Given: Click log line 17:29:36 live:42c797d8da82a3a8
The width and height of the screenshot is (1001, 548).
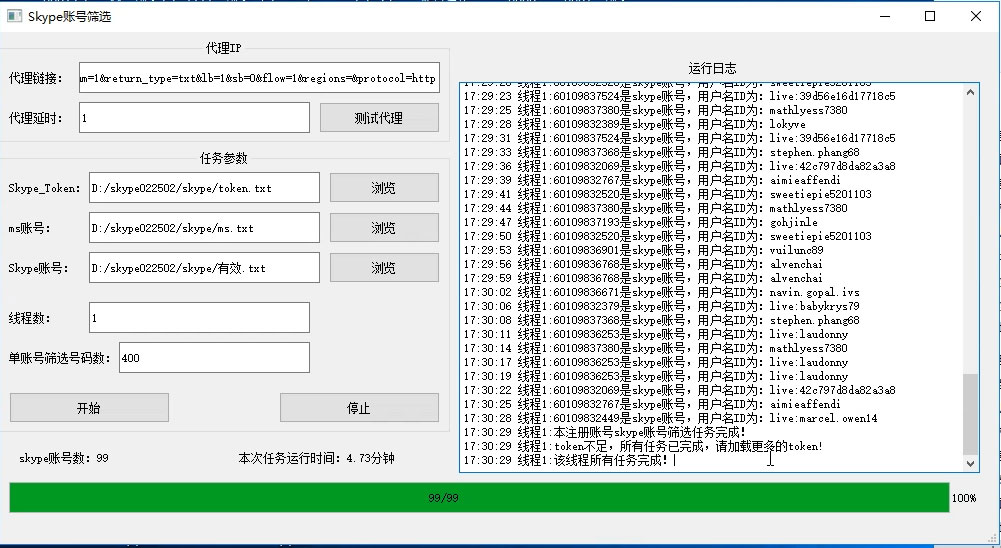Looking at the screenshot, I should [x=679, y=166].
